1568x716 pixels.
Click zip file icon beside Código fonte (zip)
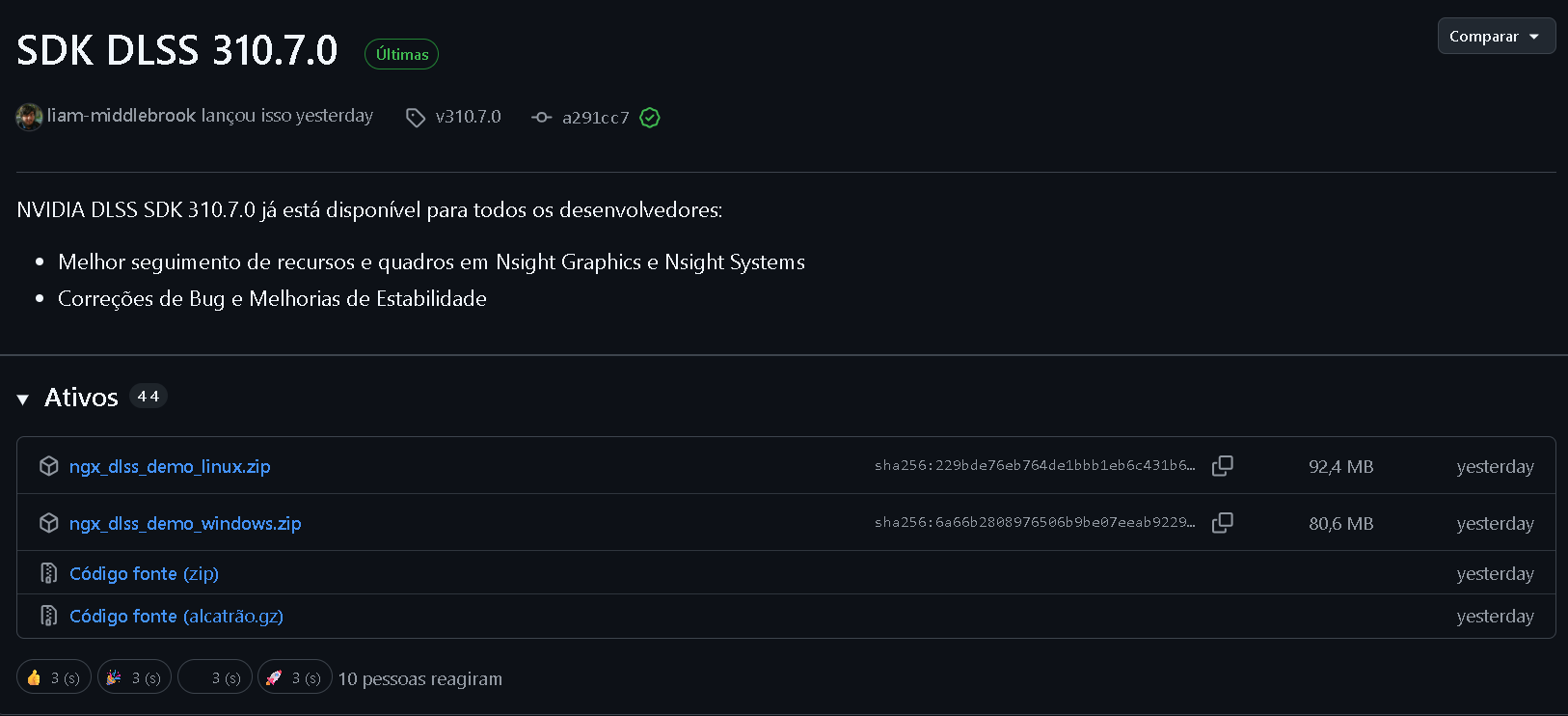(49, 573)
